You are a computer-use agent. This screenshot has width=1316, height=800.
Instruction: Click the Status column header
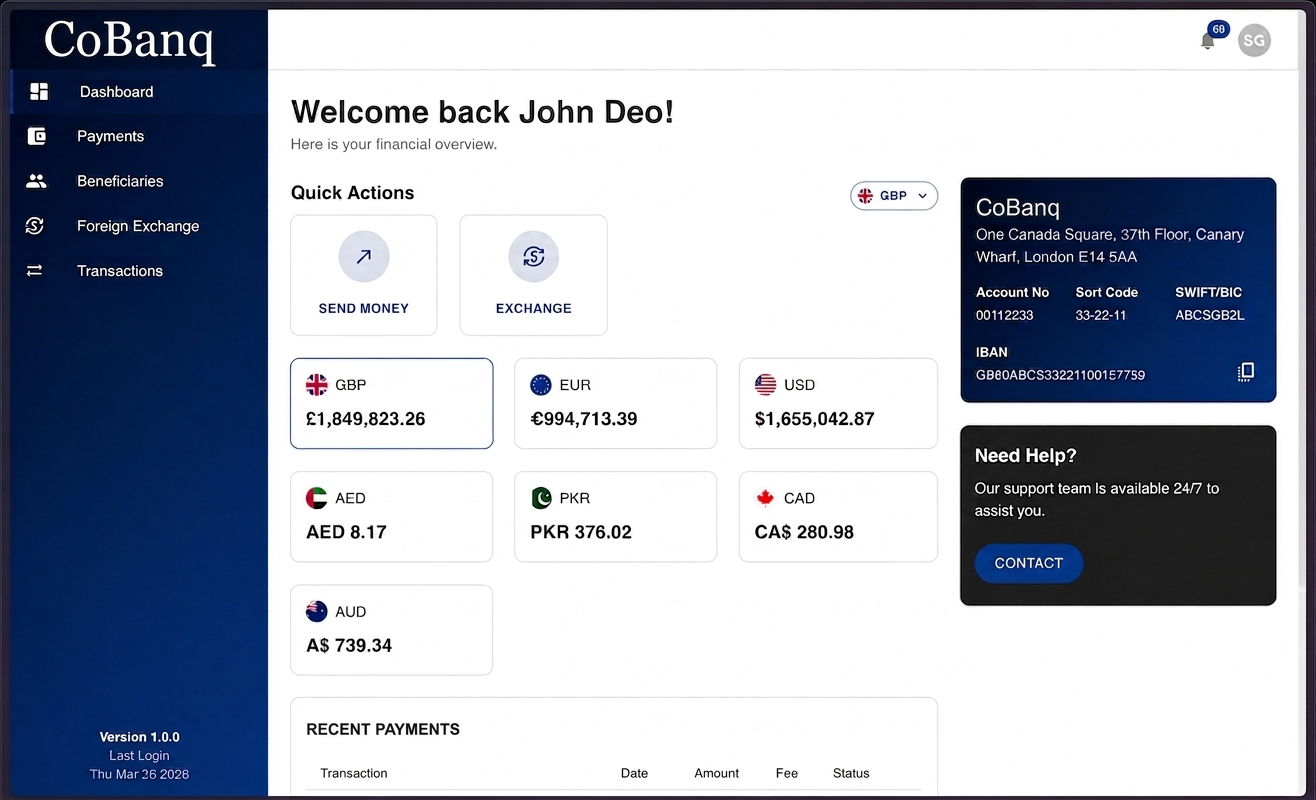tap(851, 773)
